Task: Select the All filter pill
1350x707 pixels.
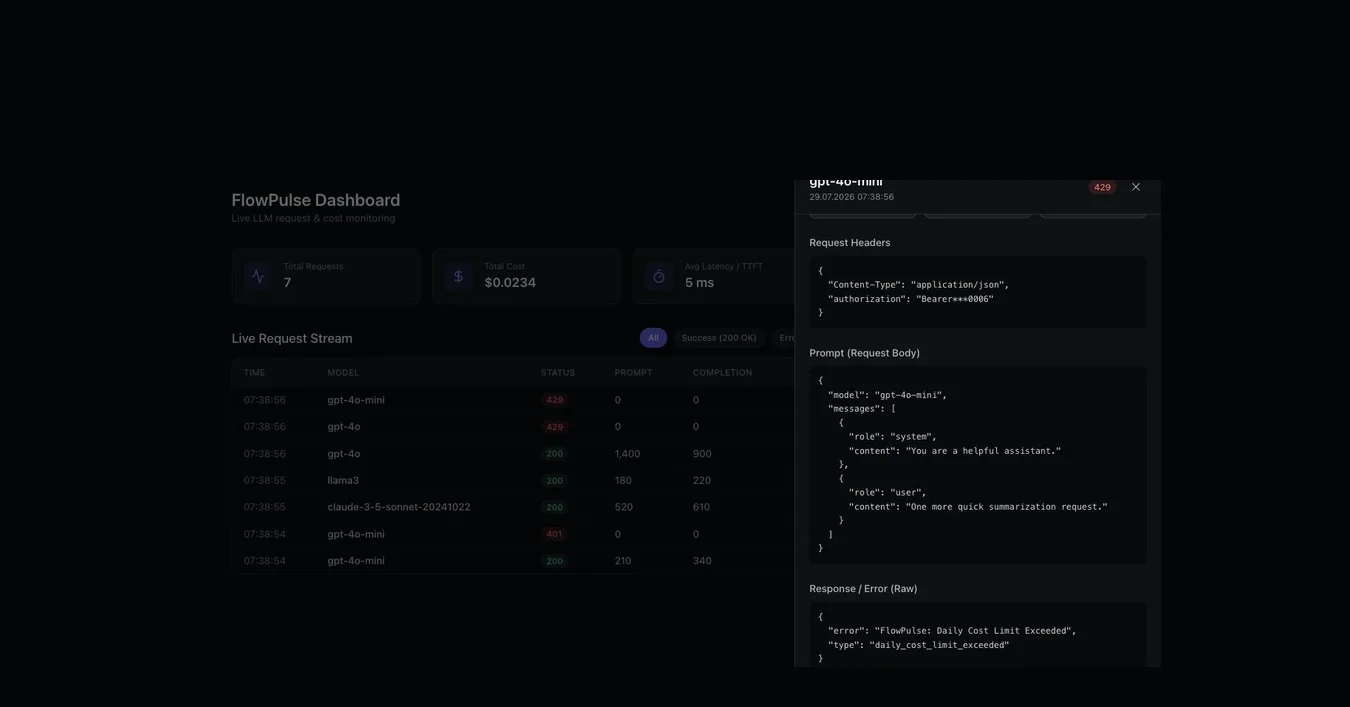Action: click(x=653, y=338)
